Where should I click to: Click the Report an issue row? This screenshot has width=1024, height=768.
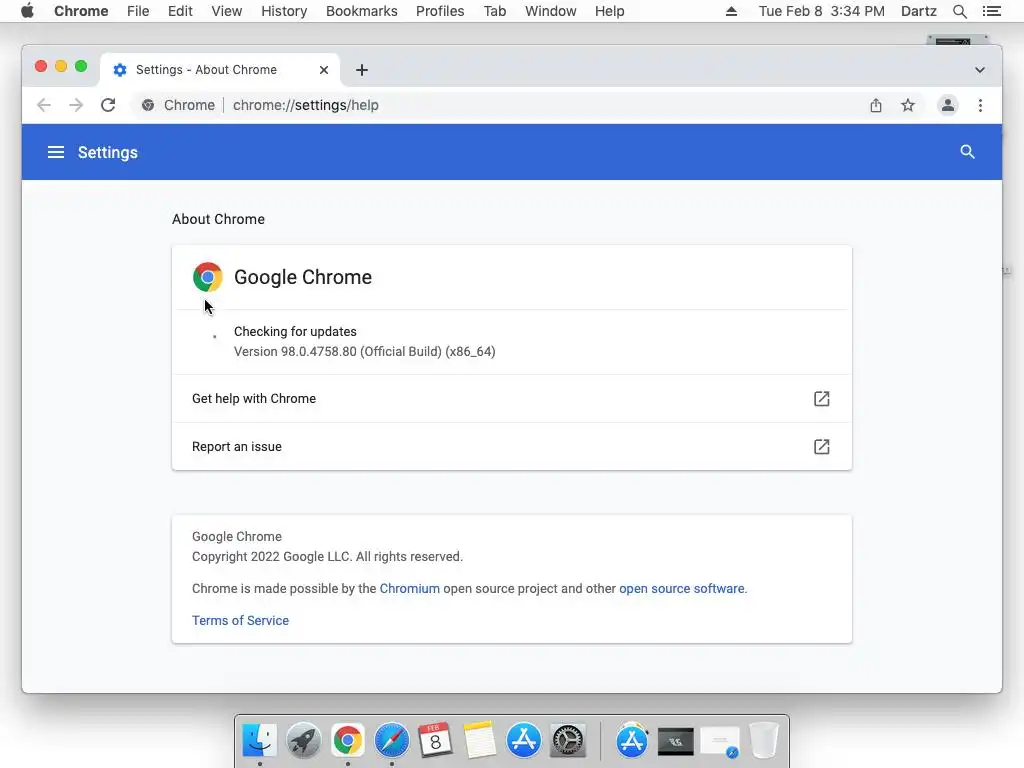click(x=511, y=447)
